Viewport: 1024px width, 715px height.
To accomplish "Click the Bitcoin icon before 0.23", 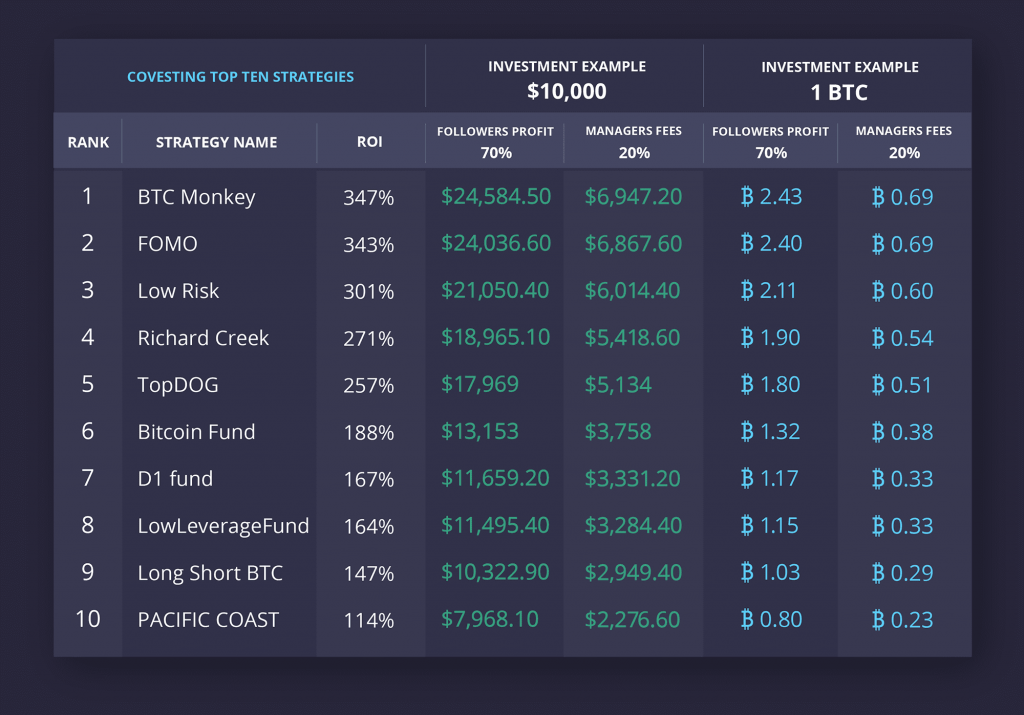I will 878,620.
